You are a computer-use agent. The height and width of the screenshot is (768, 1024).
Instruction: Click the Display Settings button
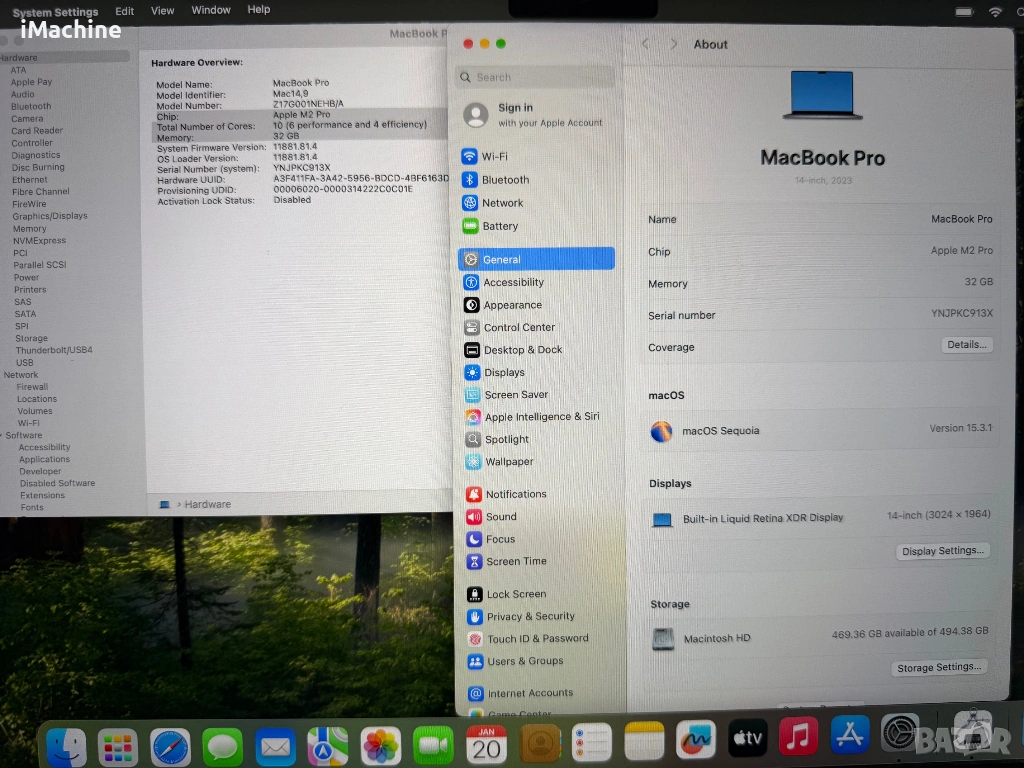pyautogui.click(x=942, y=551)
